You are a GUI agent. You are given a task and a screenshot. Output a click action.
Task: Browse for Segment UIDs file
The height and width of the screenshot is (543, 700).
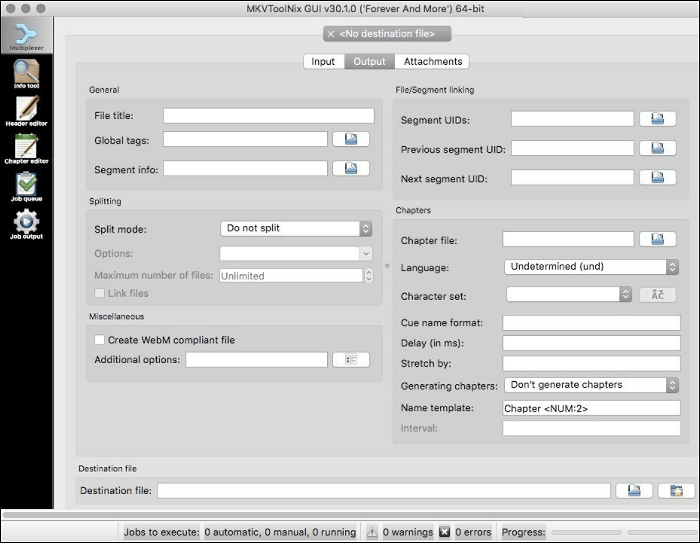(x=657, y=119)
